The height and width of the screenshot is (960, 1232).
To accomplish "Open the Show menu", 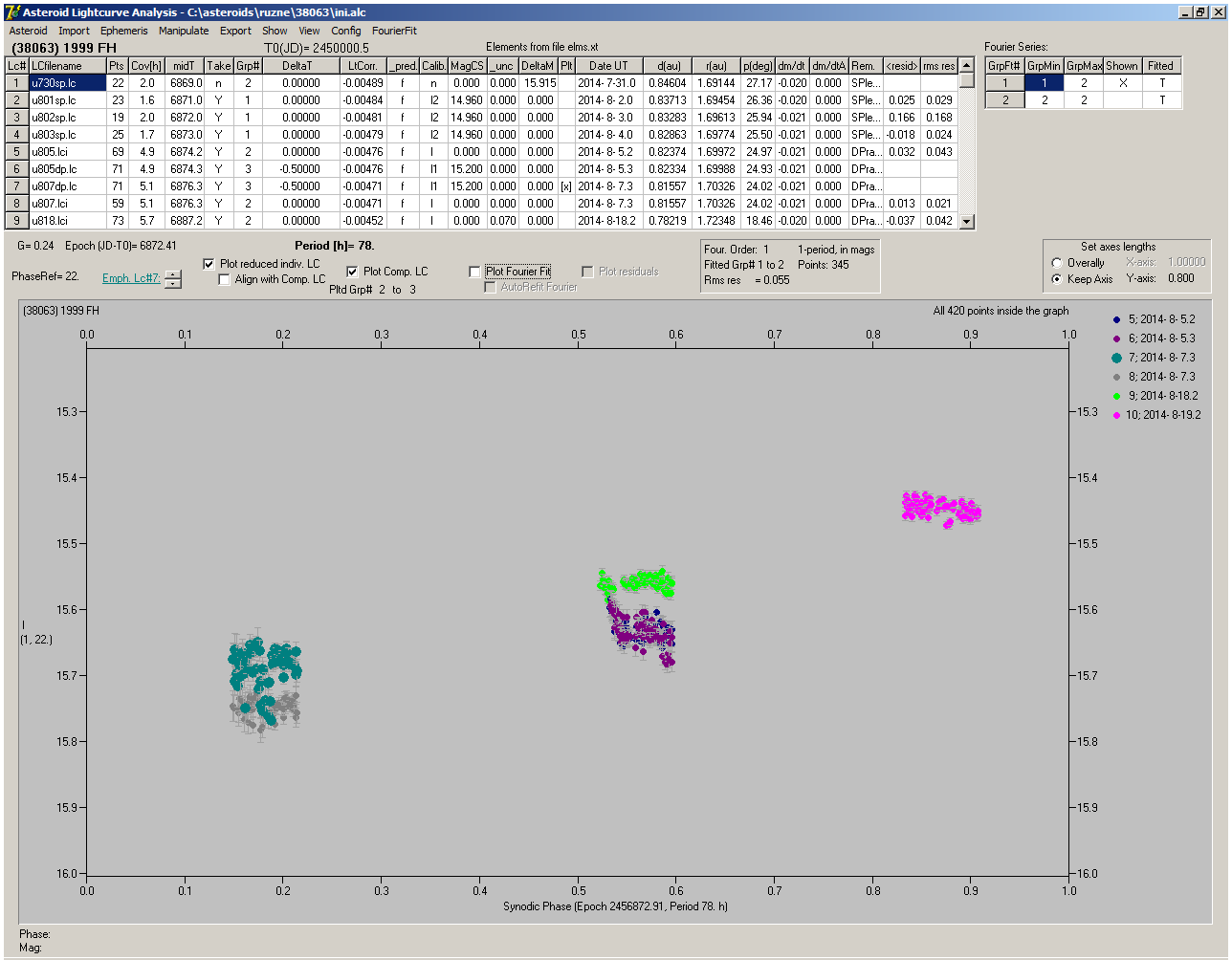I will (275, 31).
